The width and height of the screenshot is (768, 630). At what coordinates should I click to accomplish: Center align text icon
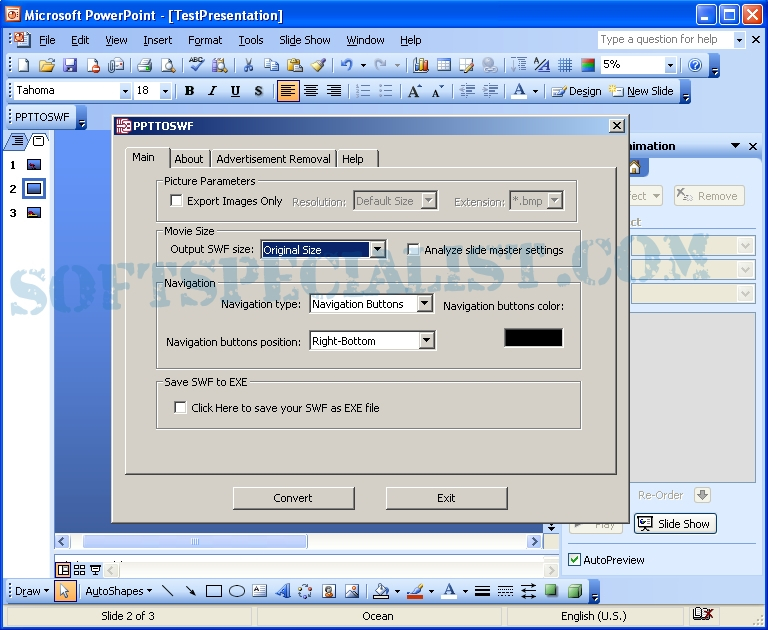311,91
